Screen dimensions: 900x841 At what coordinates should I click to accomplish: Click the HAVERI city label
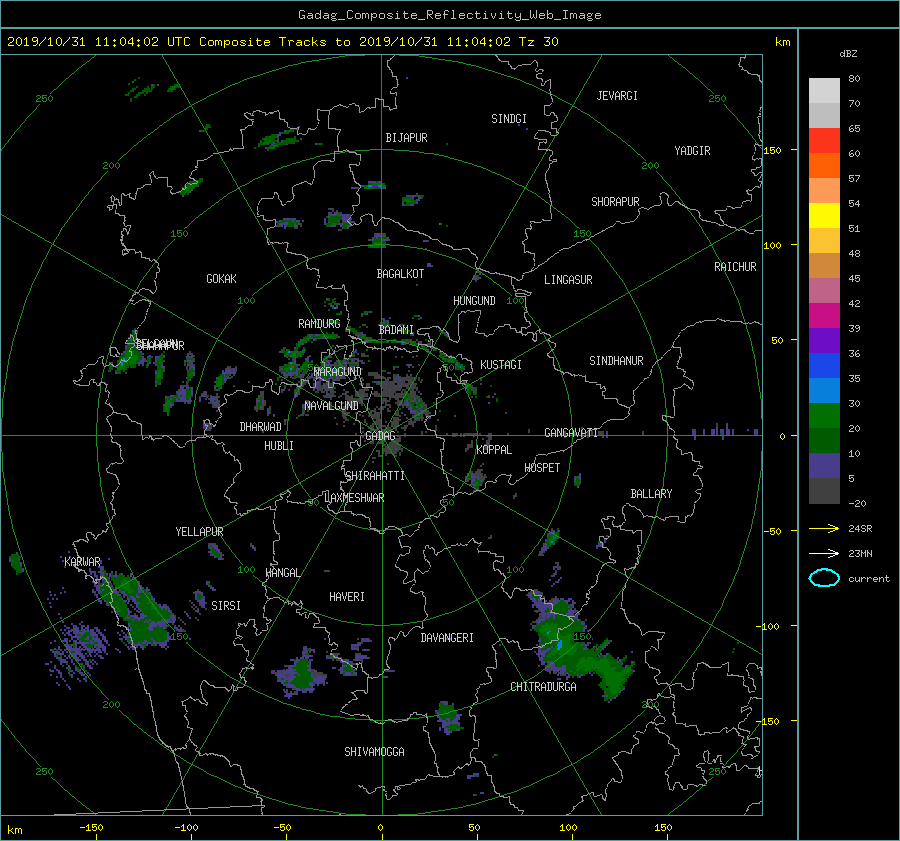coord(347,597)
